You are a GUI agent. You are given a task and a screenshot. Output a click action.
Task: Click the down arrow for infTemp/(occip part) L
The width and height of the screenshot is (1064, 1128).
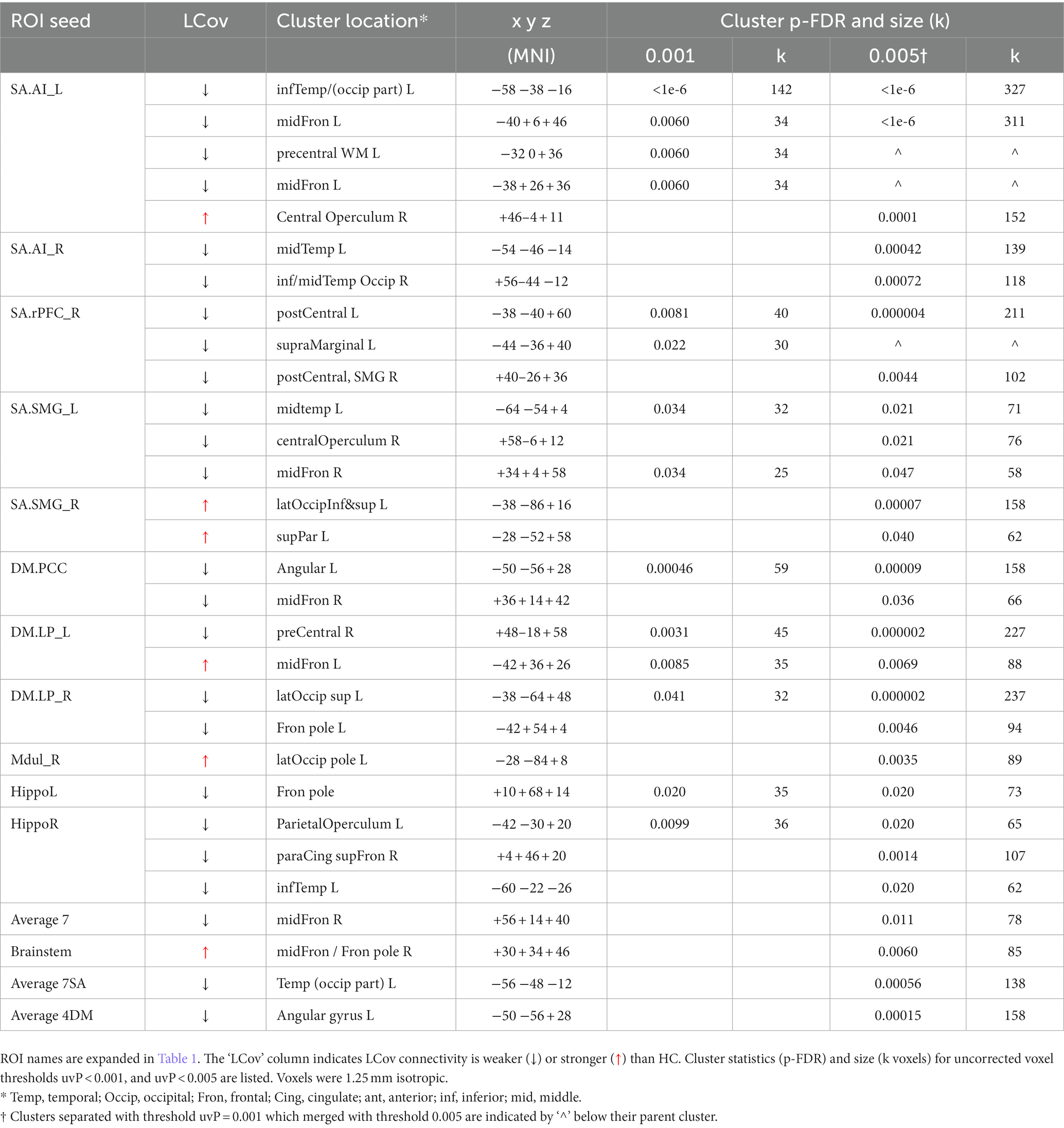pos(205,90)
